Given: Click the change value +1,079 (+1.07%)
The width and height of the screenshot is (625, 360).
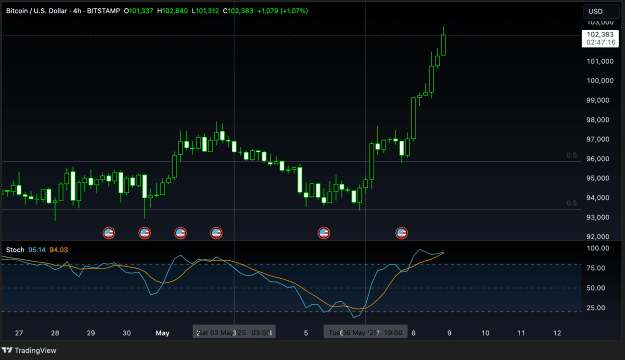Looking at the screenshot, I should pyautogui.click(x=283, y=11).
